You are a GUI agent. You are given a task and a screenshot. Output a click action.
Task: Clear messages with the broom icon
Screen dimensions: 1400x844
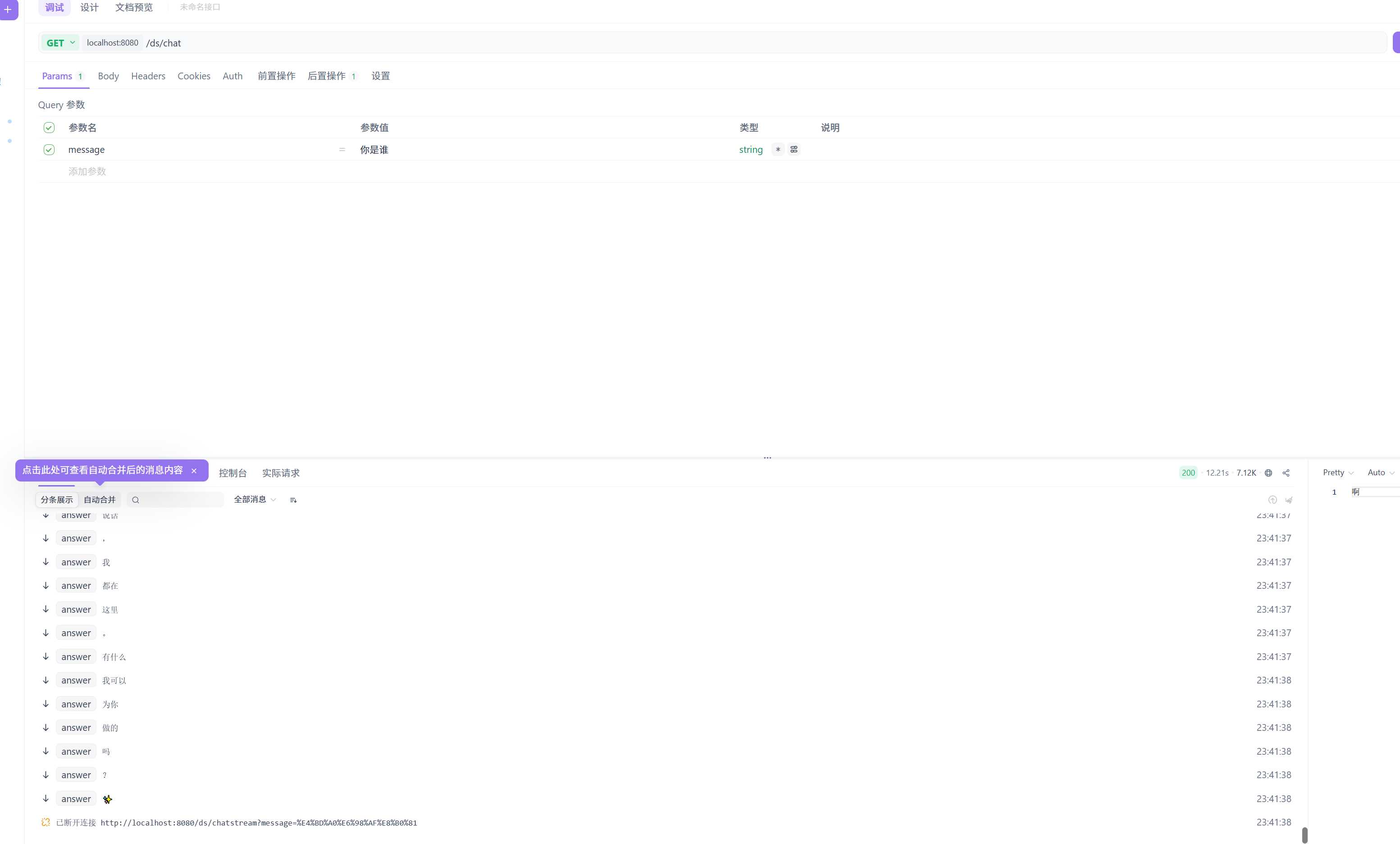(1289, 500)
